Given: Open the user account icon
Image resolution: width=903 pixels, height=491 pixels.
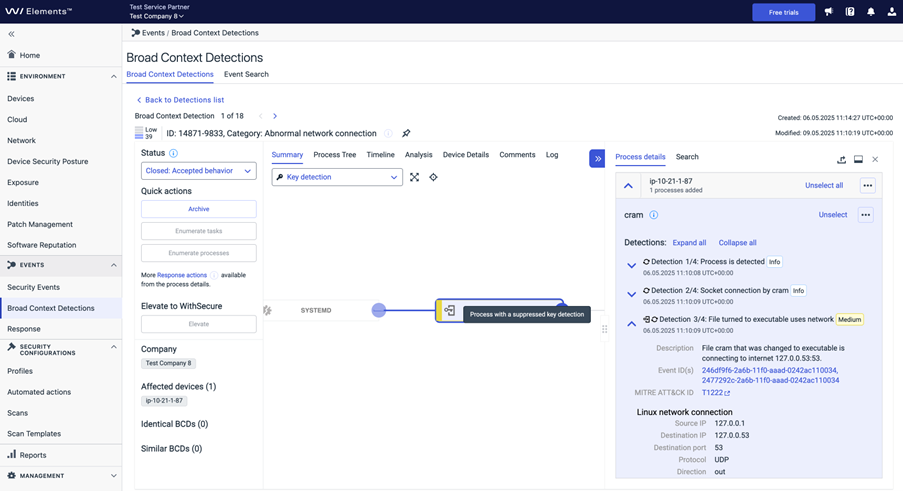Looking at the screenshot, I should click(x=891, y=12).
